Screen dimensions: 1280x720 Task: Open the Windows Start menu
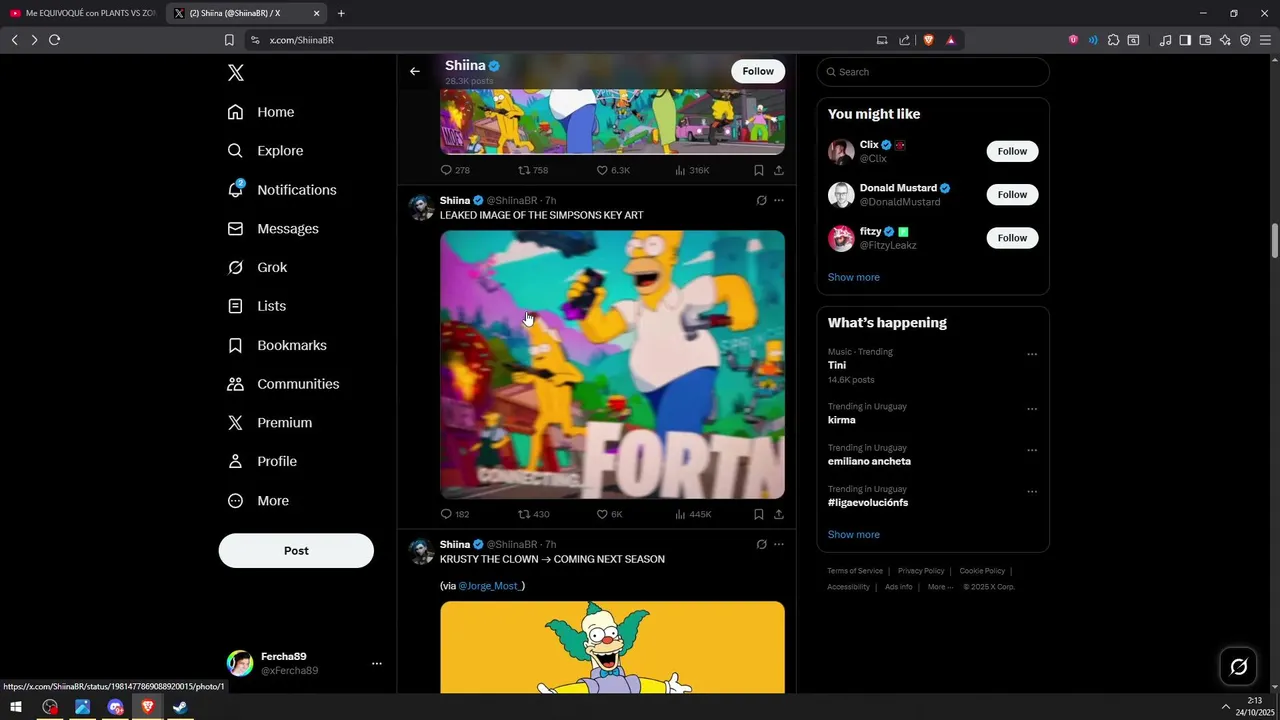tap(16, 707)
